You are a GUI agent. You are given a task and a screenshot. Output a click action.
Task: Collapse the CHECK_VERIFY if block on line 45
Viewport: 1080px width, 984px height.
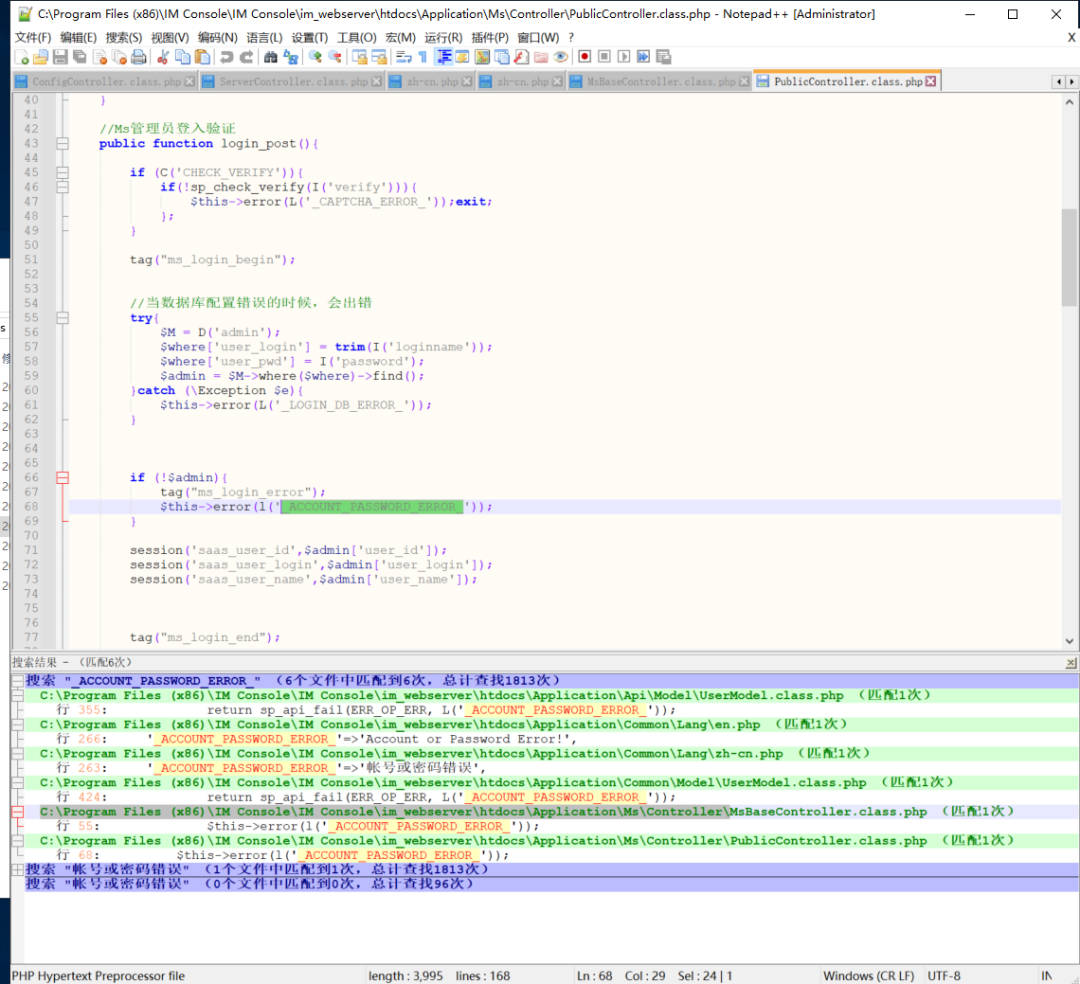[63, 172]
